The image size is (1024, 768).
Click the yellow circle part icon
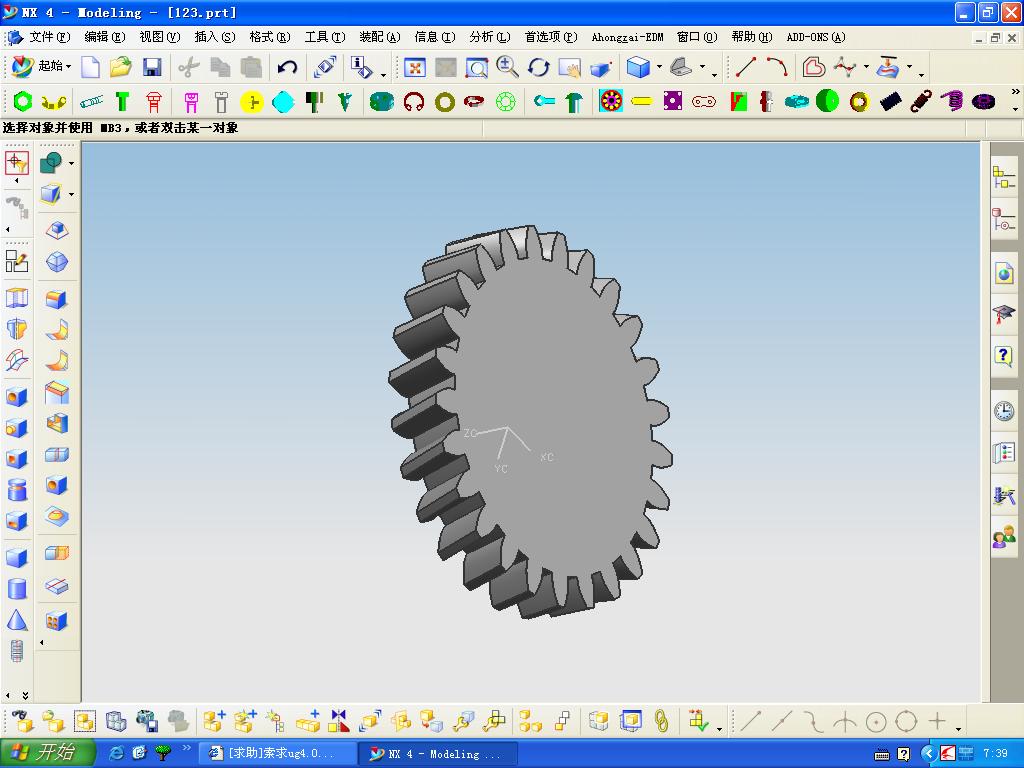coord(251,101)
